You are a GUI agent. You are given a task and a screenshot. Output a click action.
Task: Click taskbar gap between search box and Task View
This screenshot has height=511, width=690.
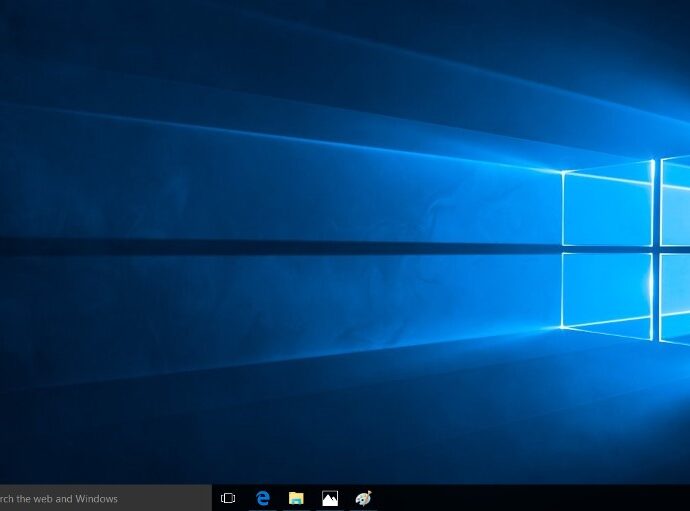[214, 498]
